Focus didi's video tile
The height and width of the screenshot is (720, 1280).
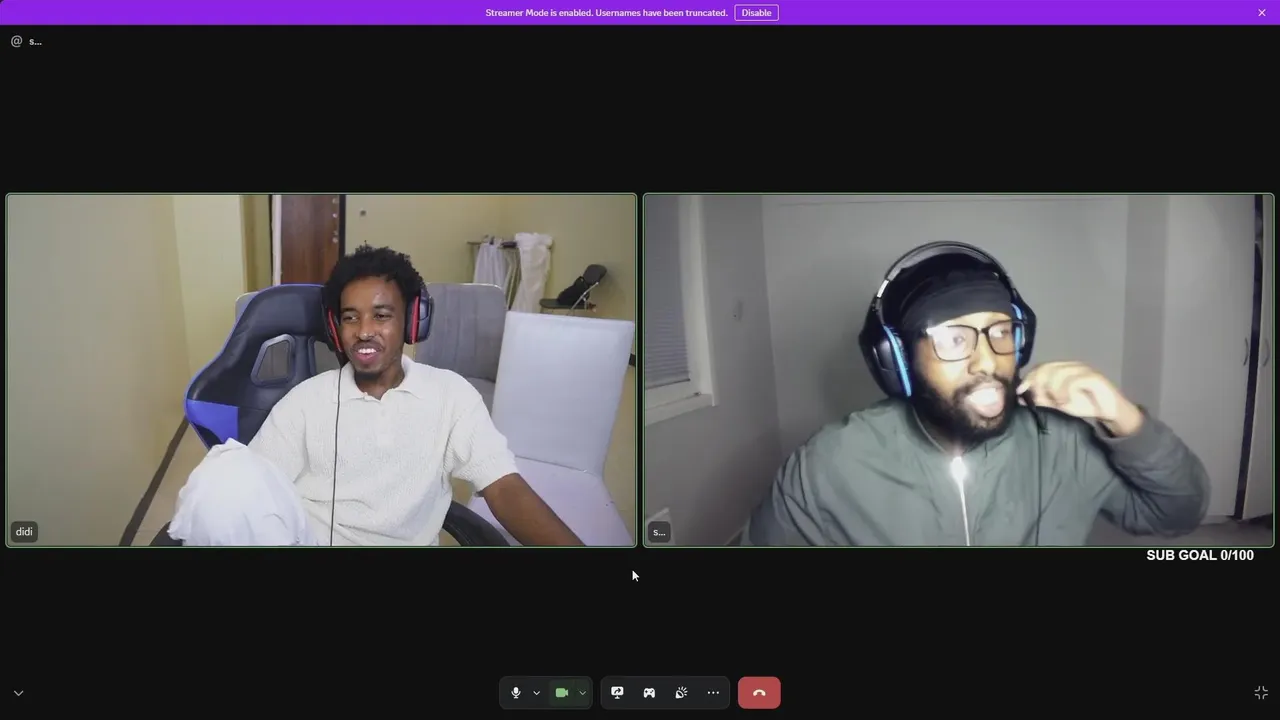tap(321, 370)
